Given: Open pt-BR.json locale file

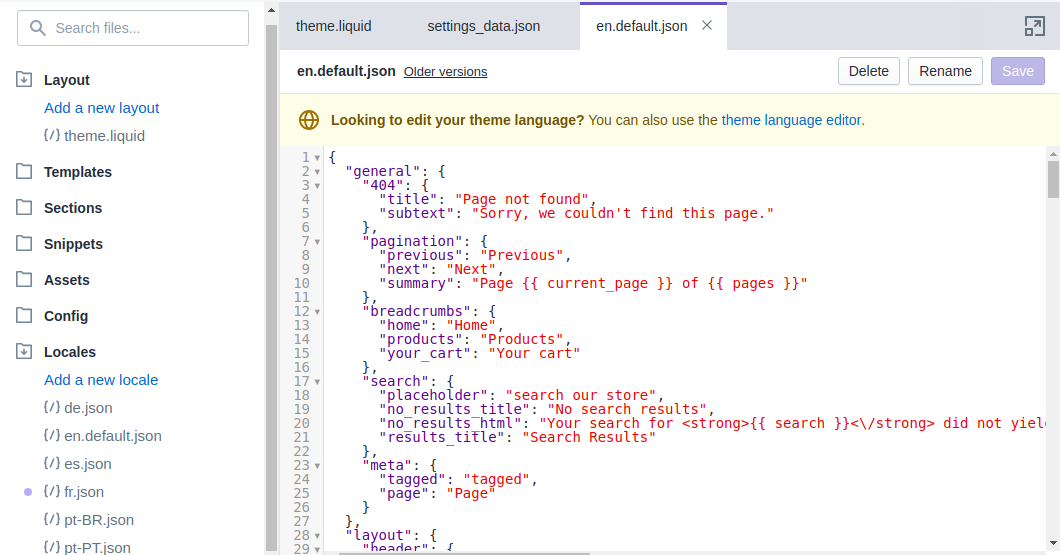Looking at the screenshot, I should [99, 520].
